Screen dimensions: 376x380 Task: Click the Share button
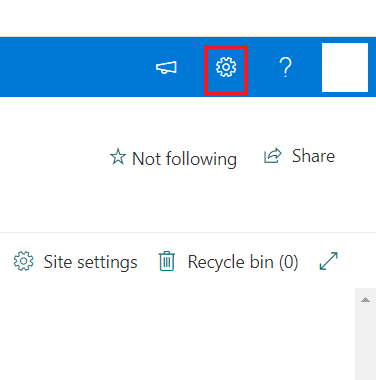pyautogui.click(x=299, y=156)
